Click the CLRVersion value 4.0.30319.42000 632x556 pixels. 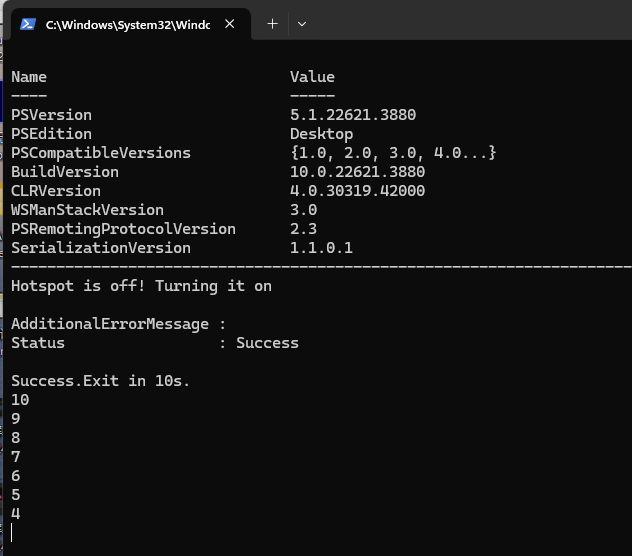[357, 191]
